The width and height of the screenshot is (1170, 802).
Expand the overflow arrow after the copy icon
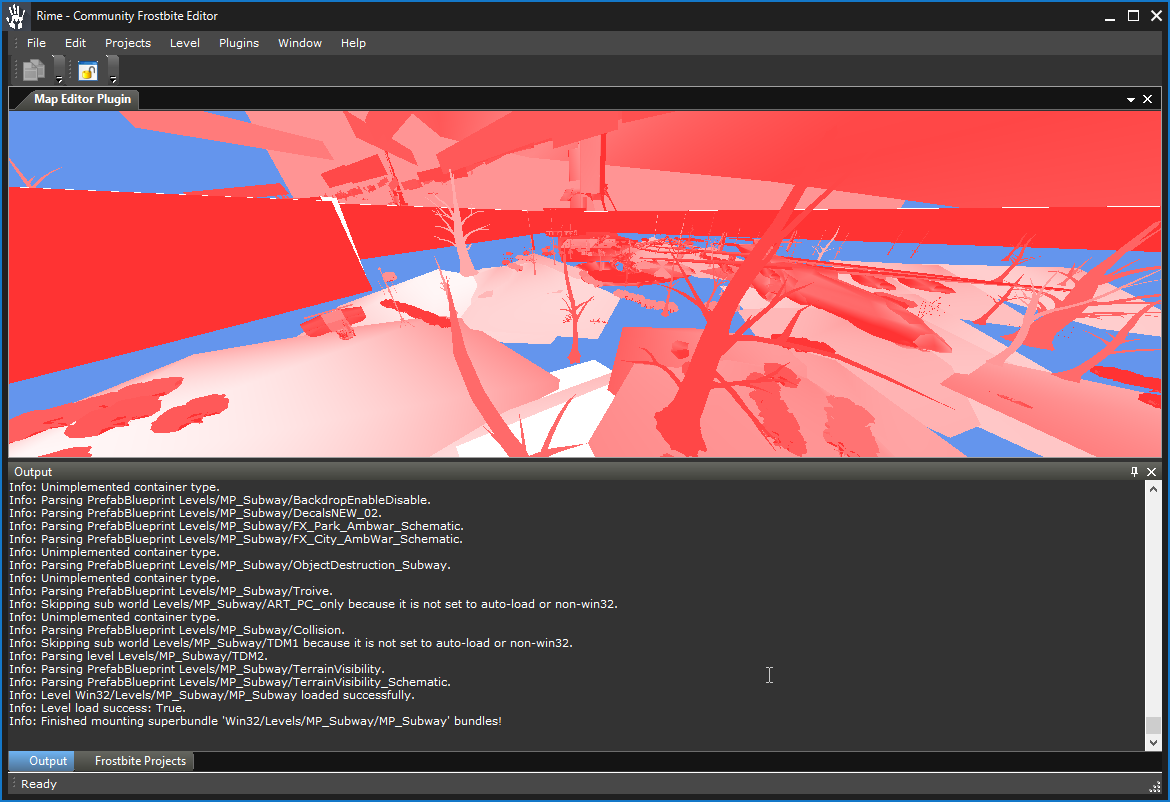[59, 71]
